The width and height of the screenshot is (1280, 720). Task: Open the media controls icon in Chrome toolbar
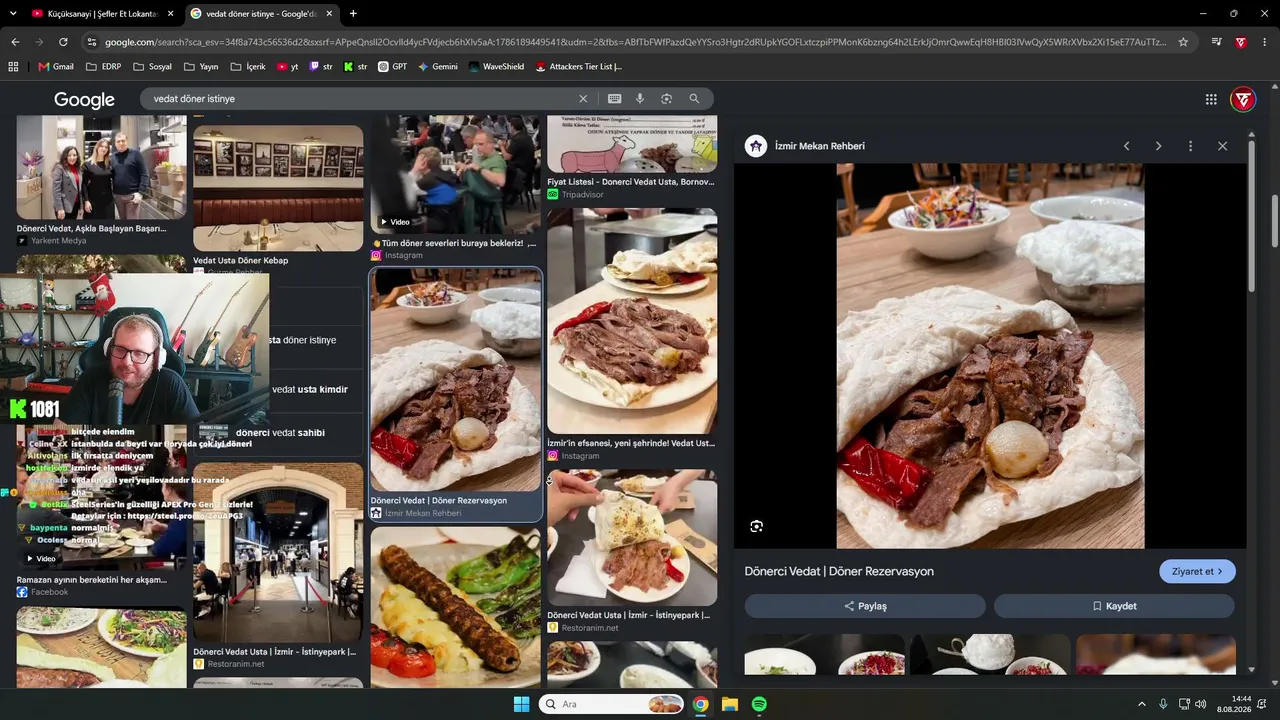click(1216, 42)
